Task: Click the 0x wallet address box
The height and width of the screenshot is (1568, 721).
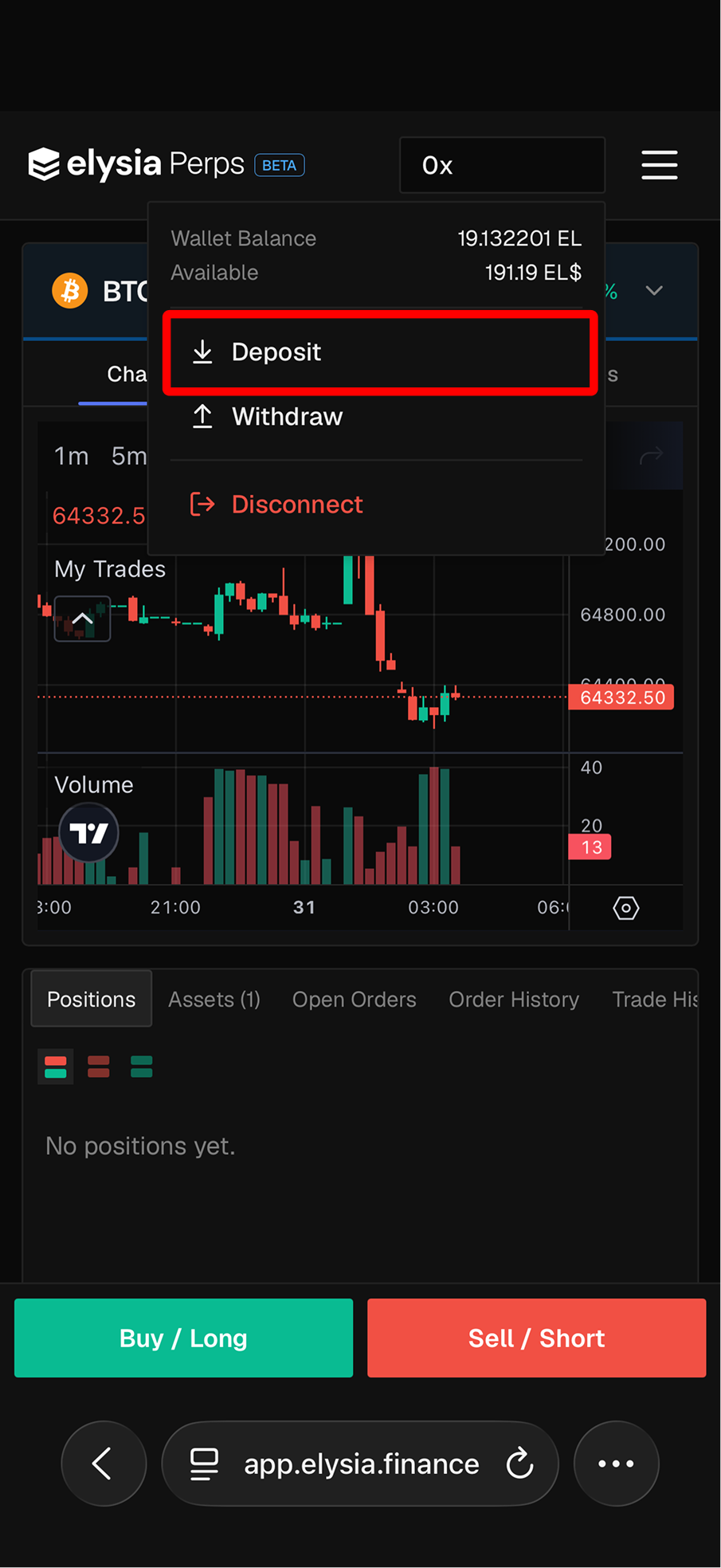Action: (502, 165)
